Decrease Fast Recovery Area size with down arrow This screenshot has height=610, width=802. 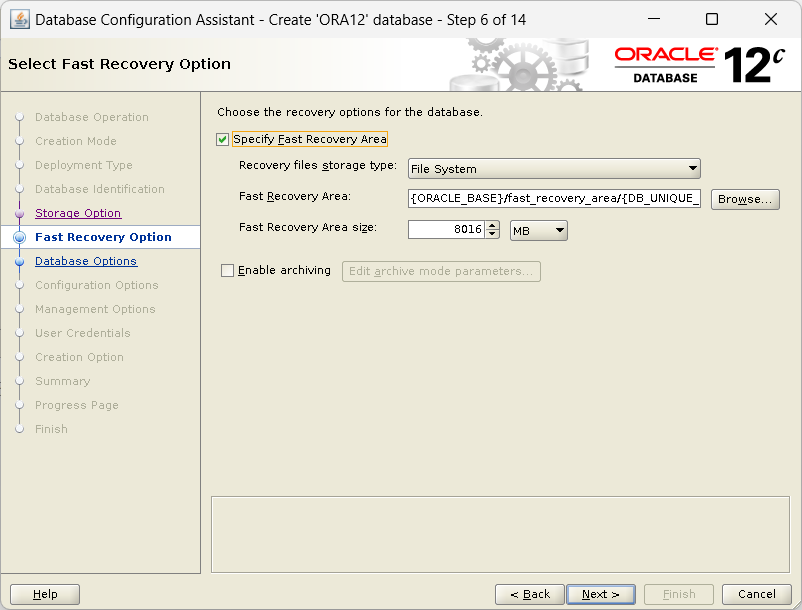pos(492,234)
